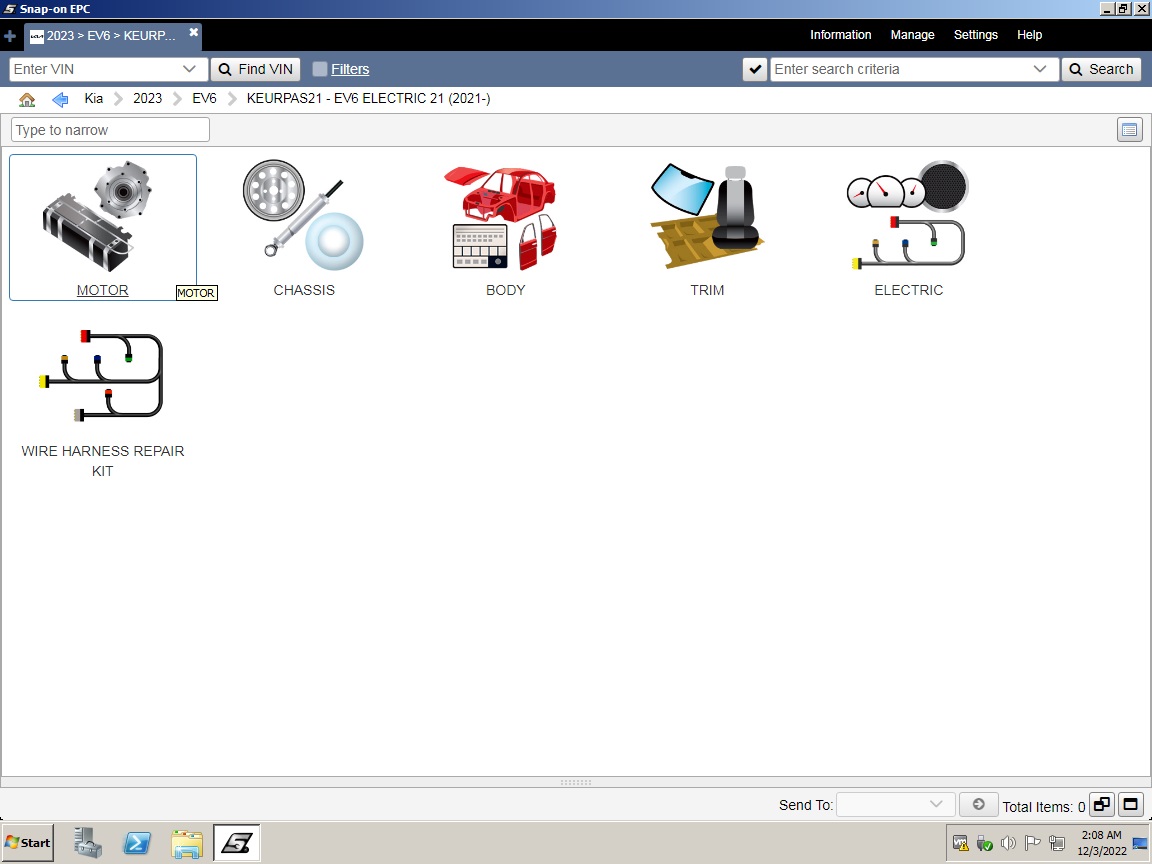This screenshot has height=864, width=1152.
Task: Click the Find VIN button
Action: pyautogui.click(x=256, y=69)
